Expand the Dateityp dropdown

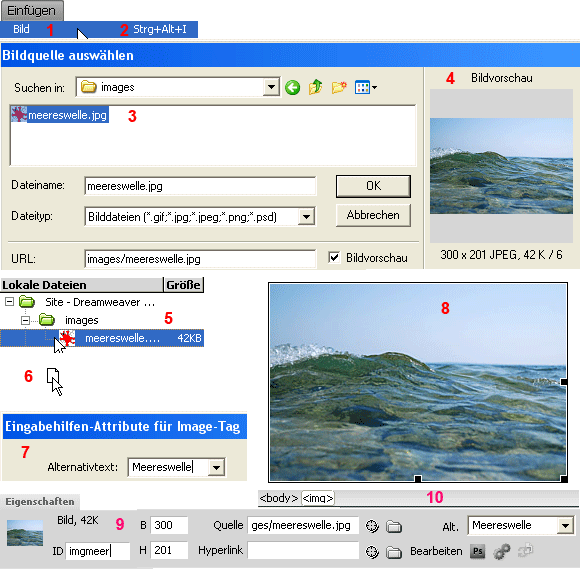(x=306, y=217)
